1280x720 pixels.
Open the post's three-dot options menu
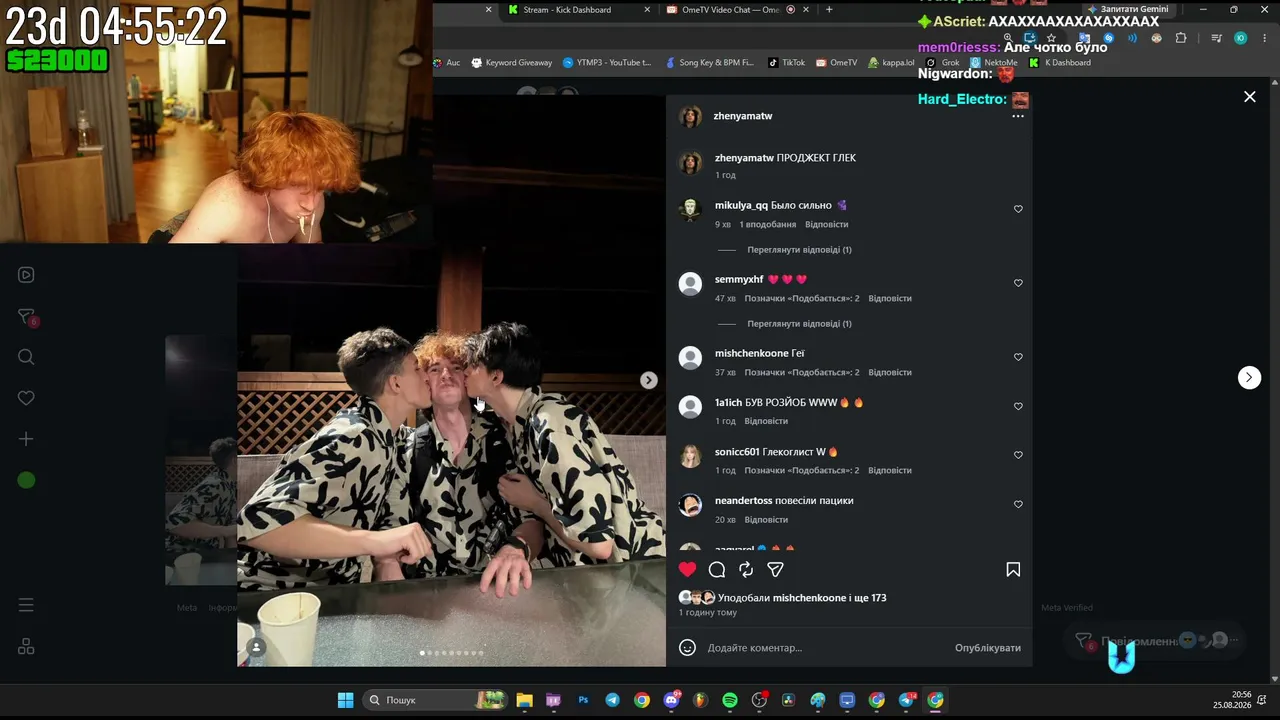[1018, 116]
